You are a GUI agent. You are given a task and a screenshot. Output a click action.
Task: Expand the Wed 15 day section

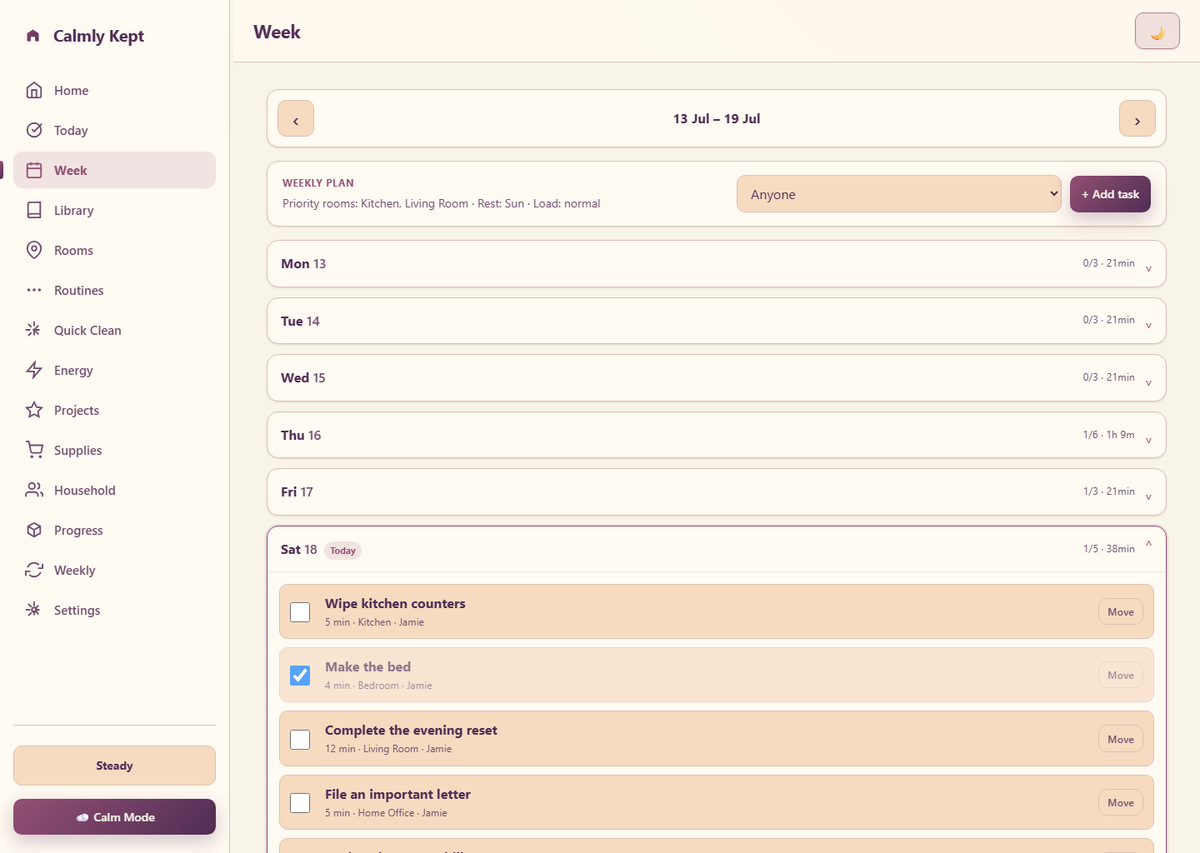coord(716,378)
